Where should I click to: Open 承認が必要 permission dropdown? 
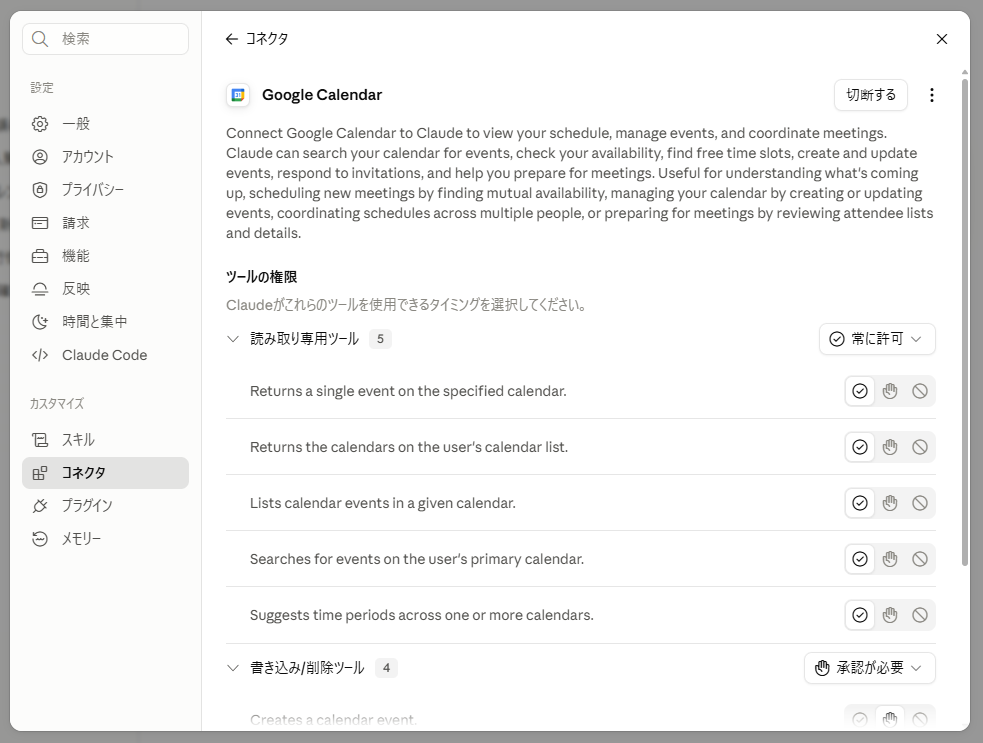(x=870, y=668)
